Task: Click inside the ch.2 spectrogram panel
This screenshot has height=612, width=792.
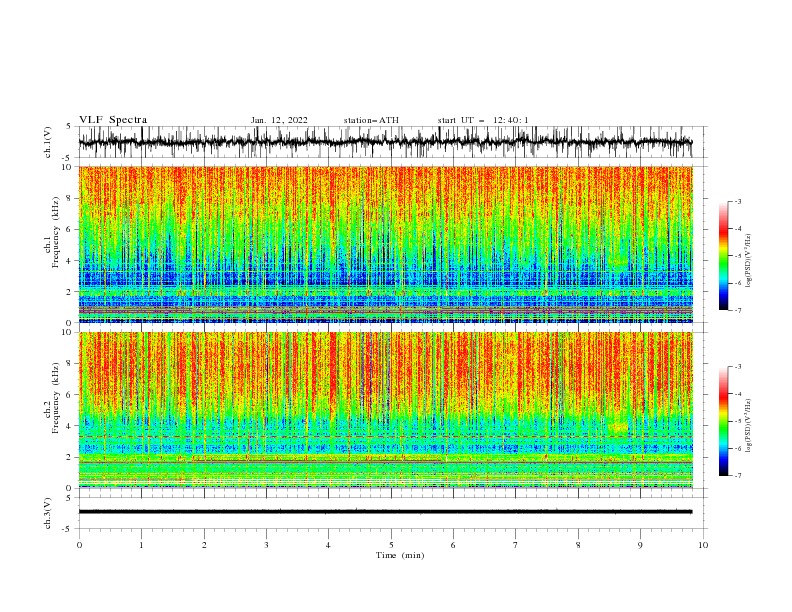Action: [385, 410]
